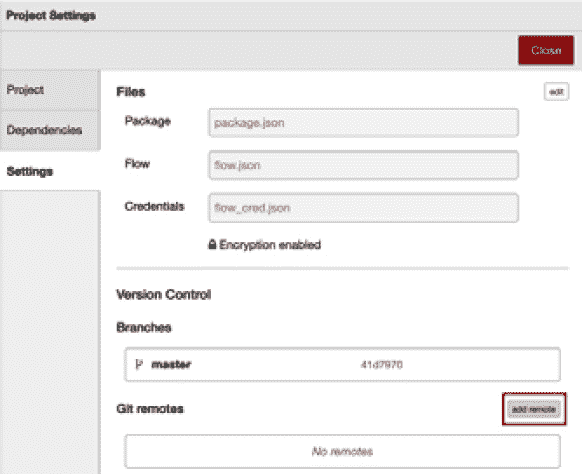Click the Package field label
582x474 pixels.
(x=148, y=121)
